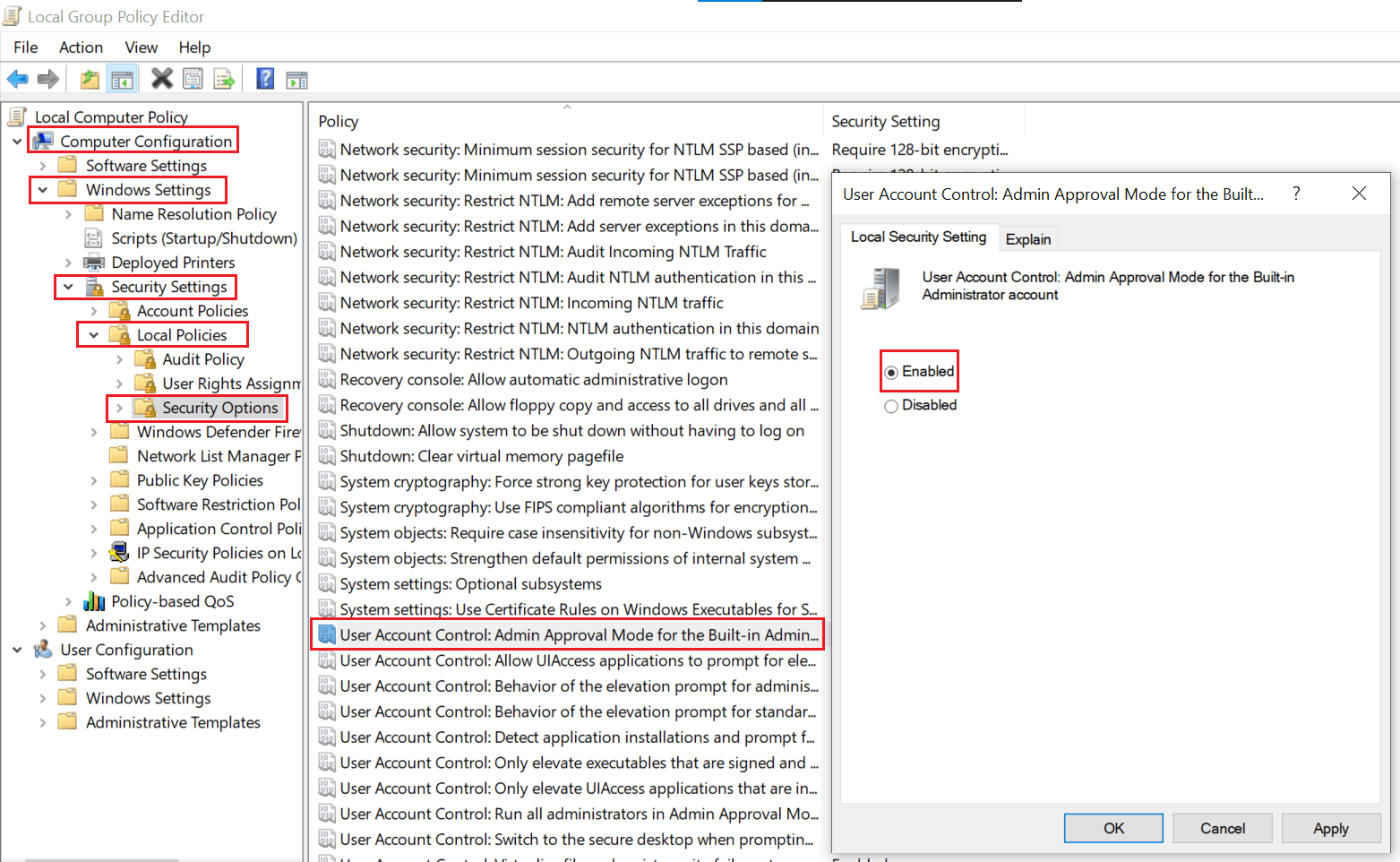Click the Properties toolbar icon

(193, 79)
